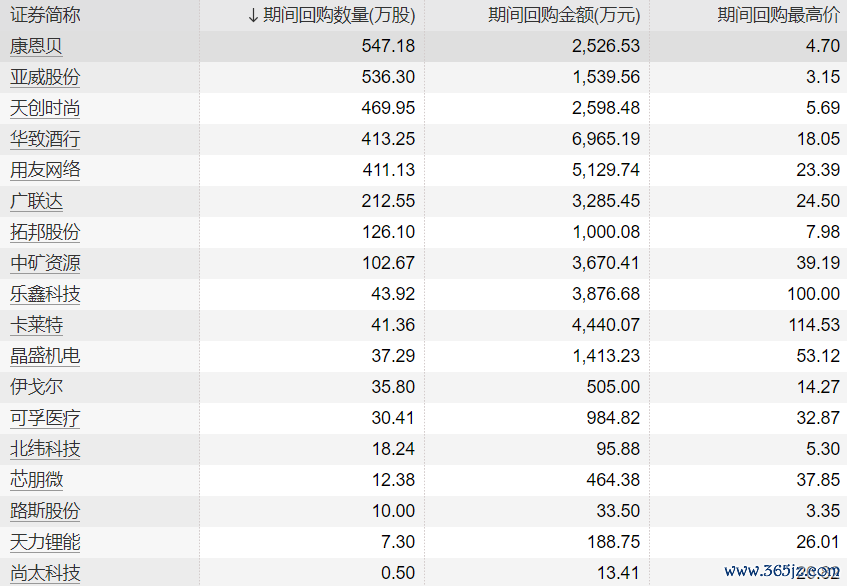
Task: Open the 北纬科技 stock link
Action: 45,449
